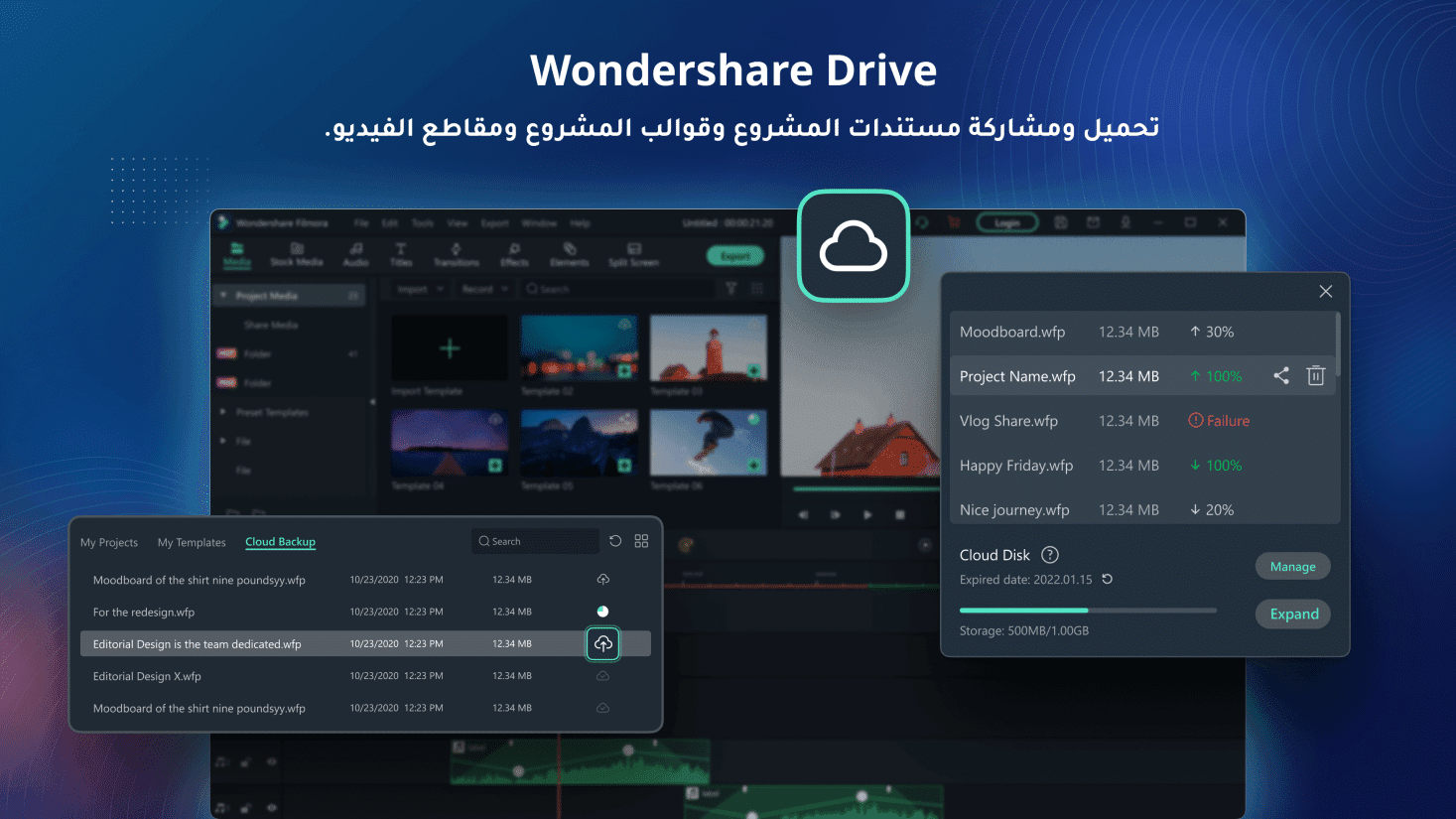Select the For the redesign.wfp row
The image size is (1456, 819).
coord(365,612)
